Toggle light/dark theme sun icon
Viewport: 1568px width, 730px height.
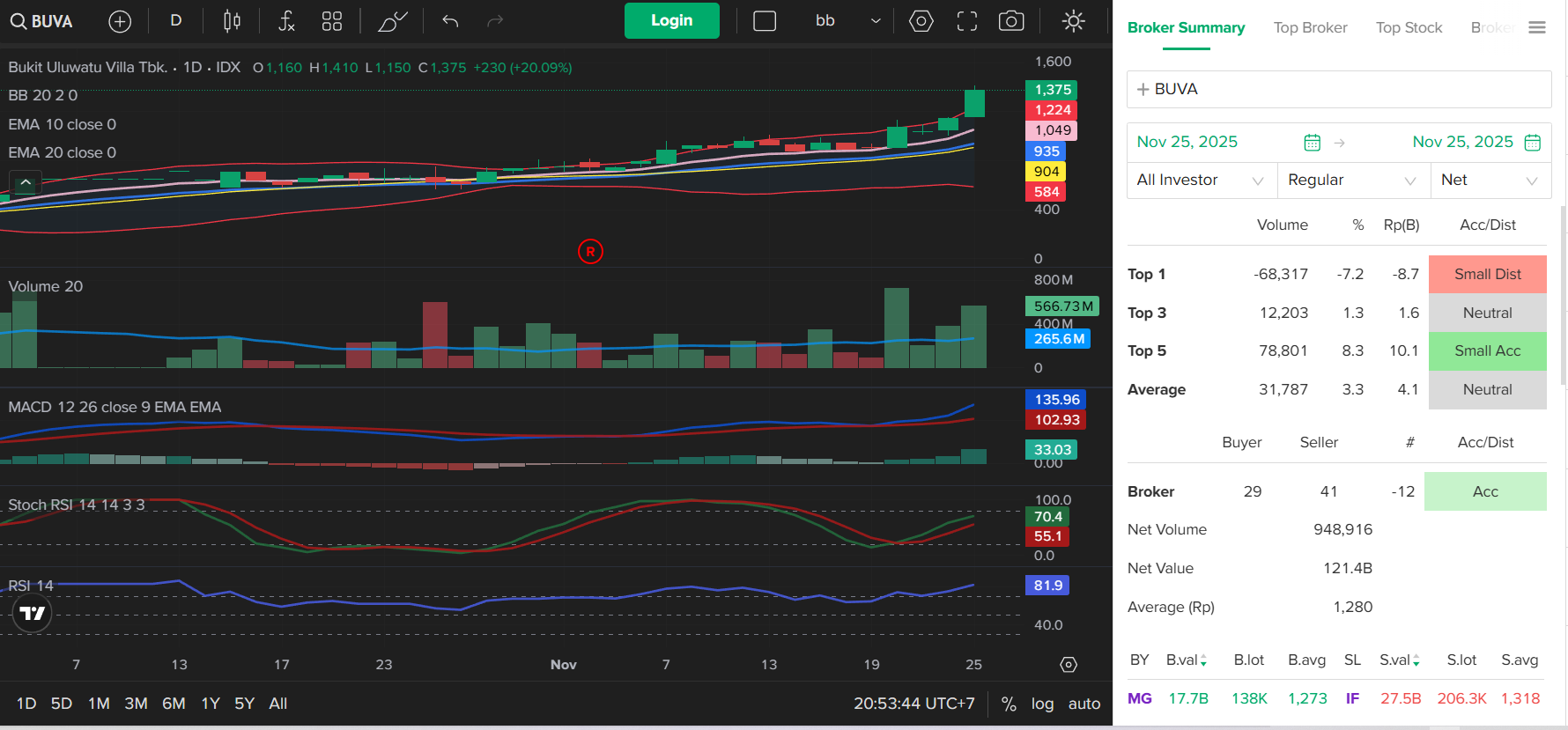[1073, 21]
